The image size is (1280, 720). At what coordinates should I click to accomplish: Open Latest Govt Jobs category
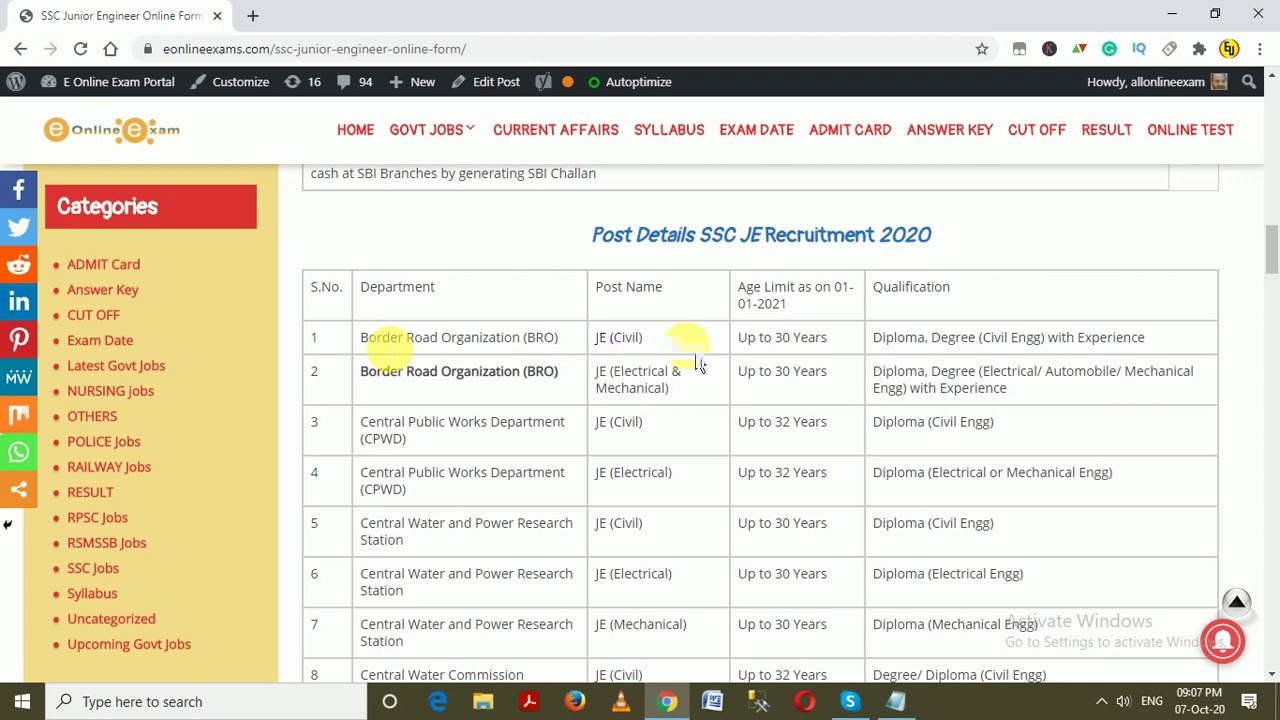(116, 366)
